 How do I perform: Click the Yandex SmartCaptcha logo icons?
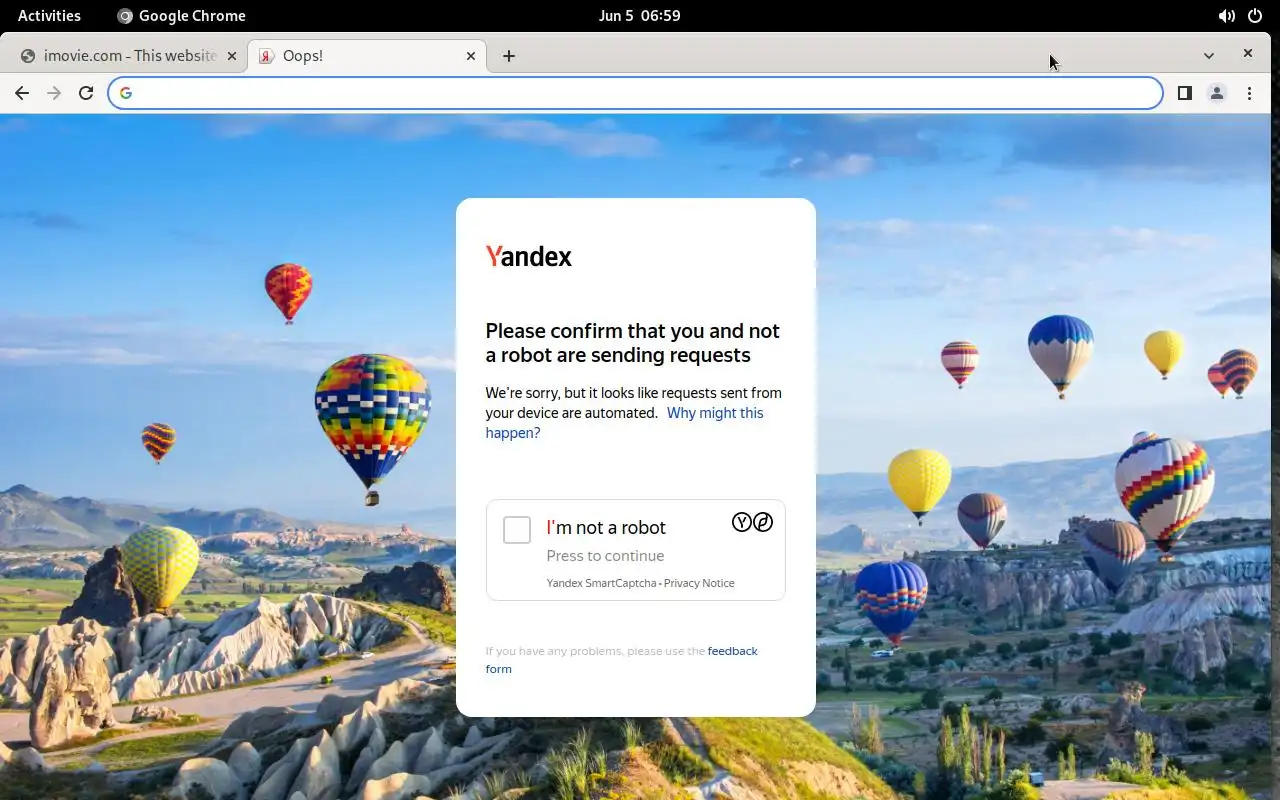(752, 522)
